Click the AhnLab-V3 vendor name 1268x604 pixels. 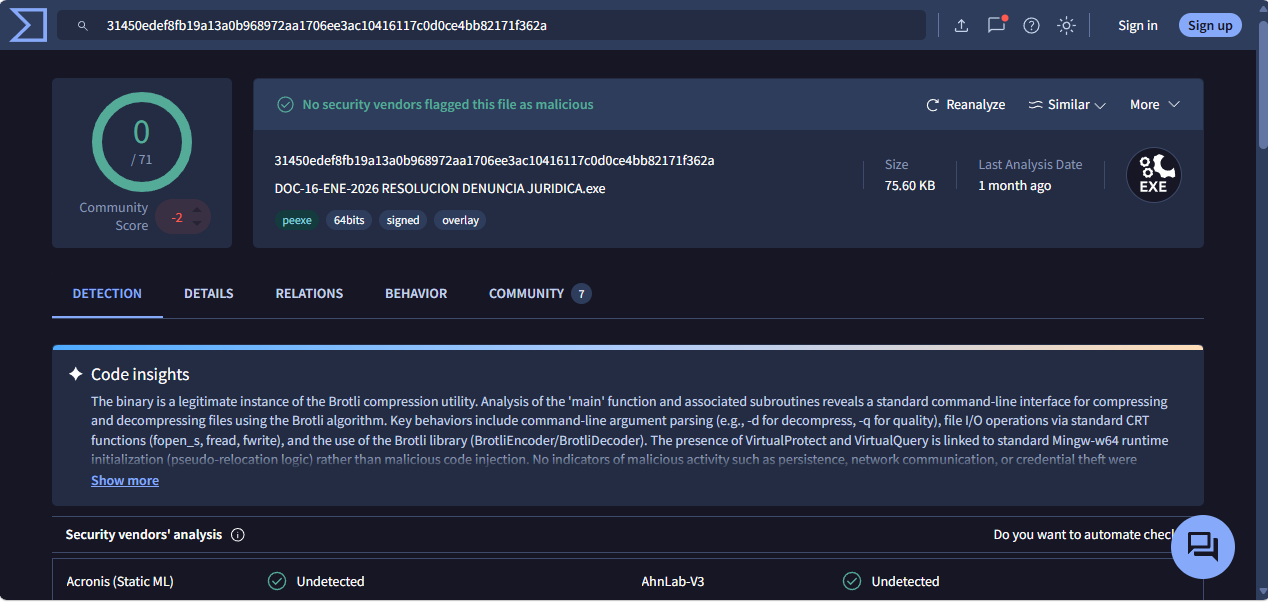(673, 581)
